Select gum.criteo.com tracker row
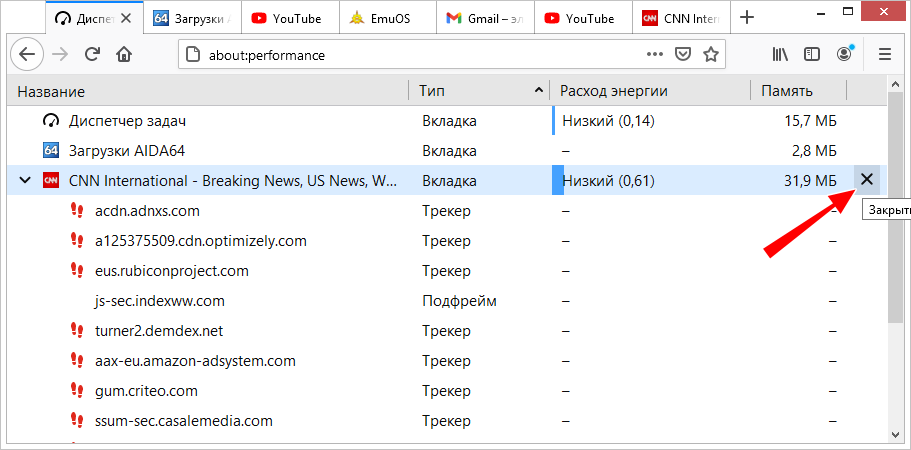 447,391
